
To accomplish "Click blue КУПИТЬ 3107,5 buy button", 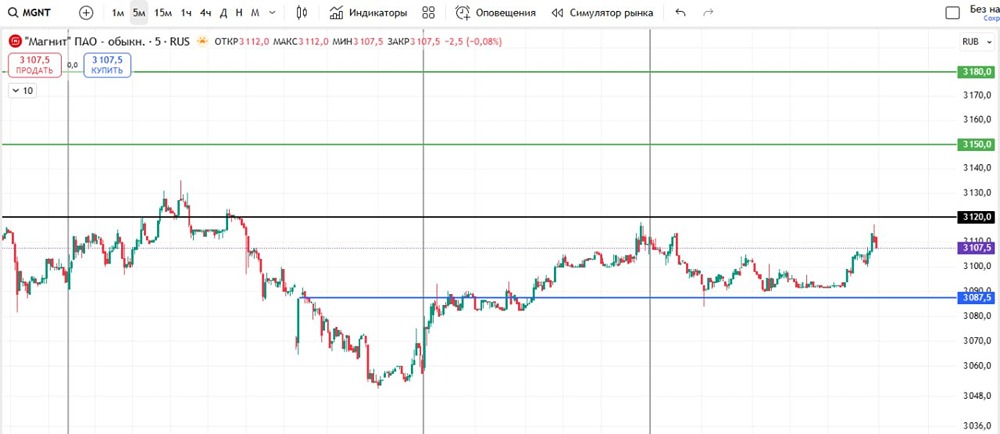I will coord(107,66).
